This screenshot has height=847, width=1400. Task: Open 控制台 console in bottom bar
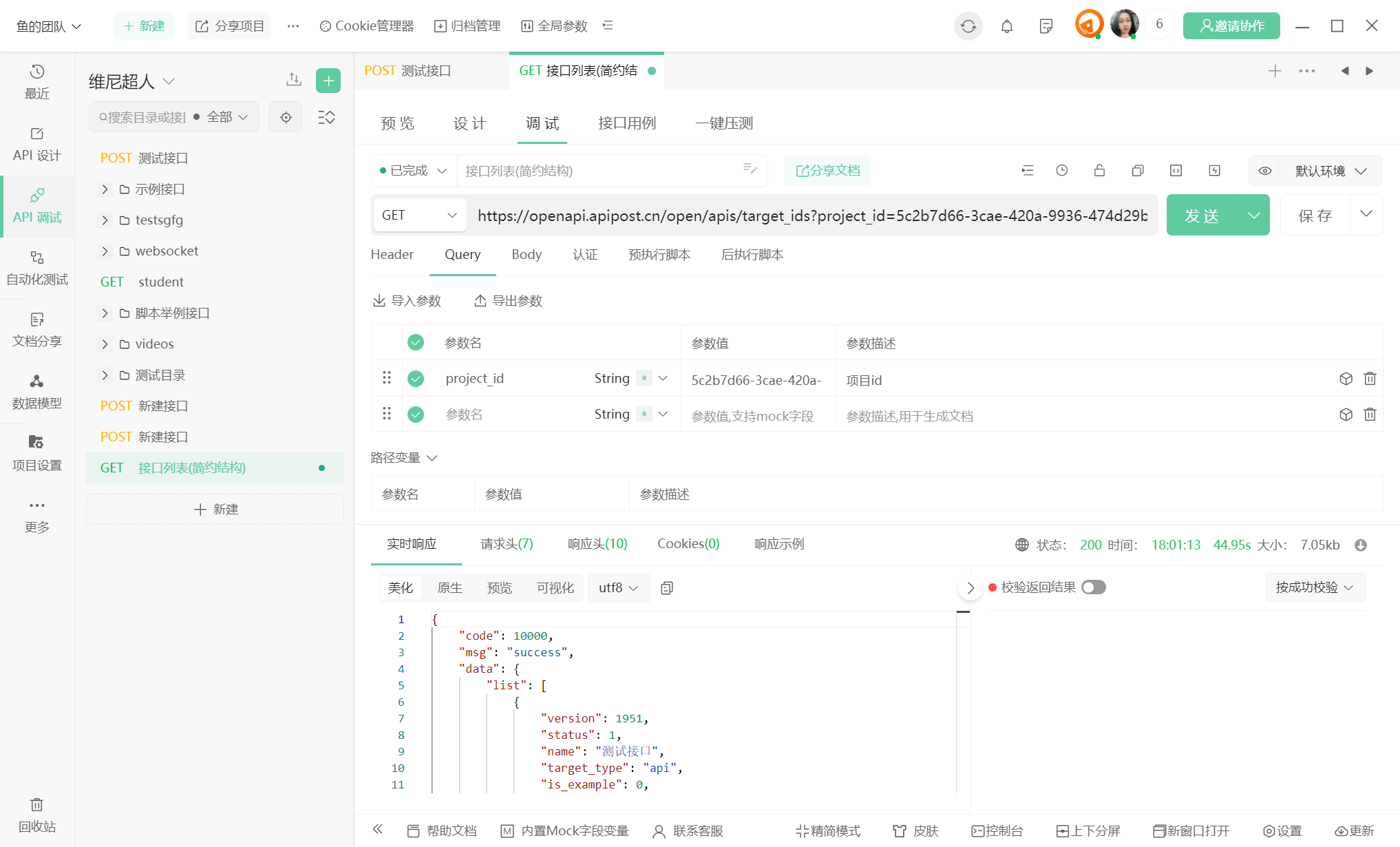(997, 830)
